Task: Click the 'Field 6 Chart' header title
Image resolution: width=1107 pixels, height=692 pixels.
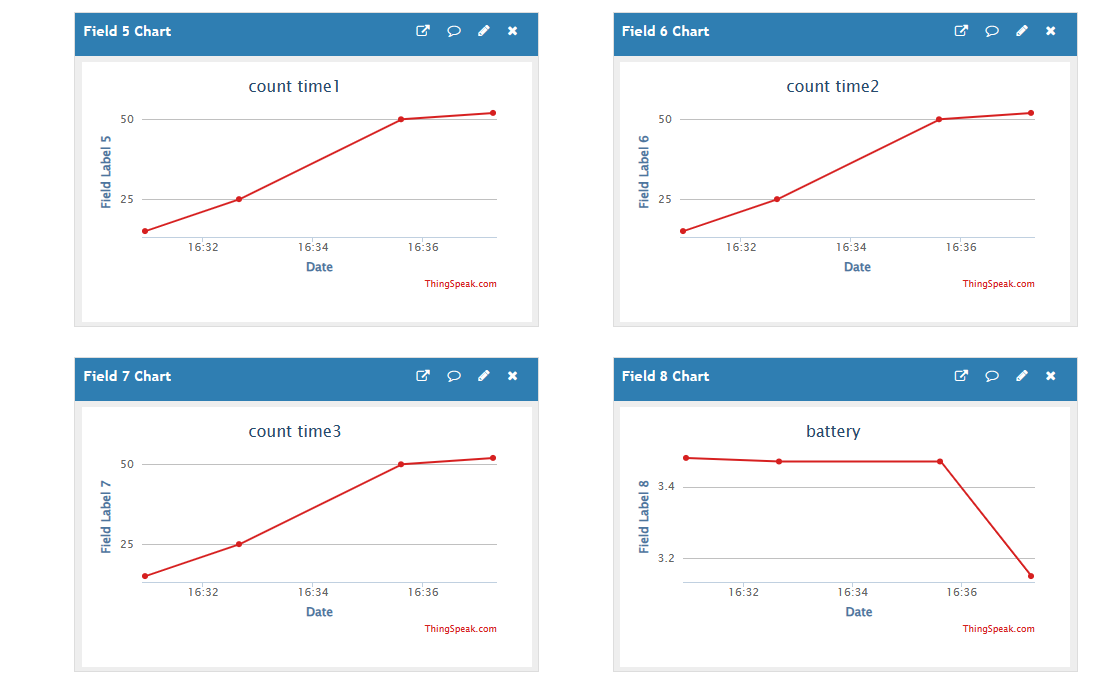Action: pyautogui.click(x=665, y=31)
